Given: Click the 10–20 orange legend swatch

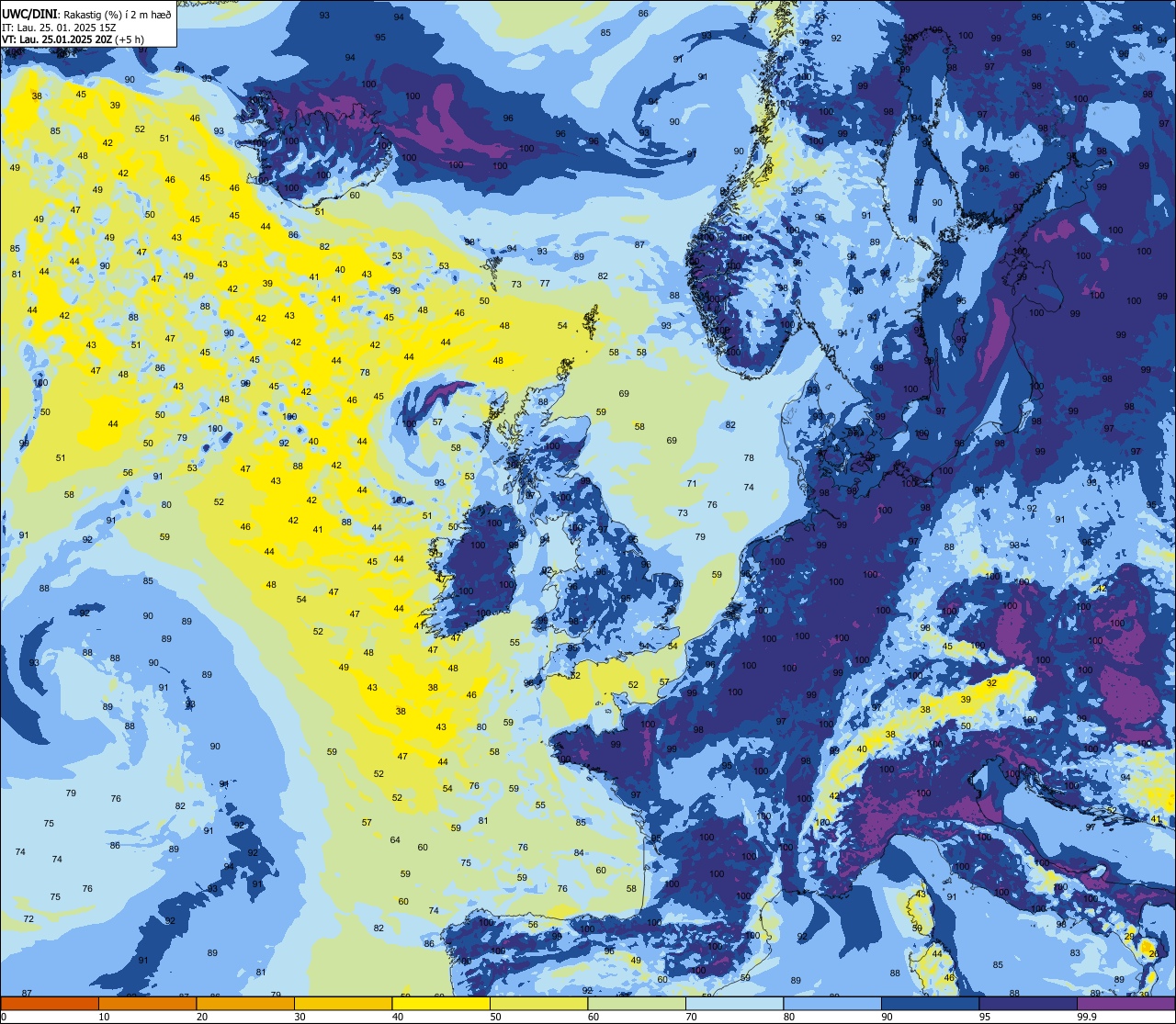Looking at the screenshot, I should point(147,1003).
